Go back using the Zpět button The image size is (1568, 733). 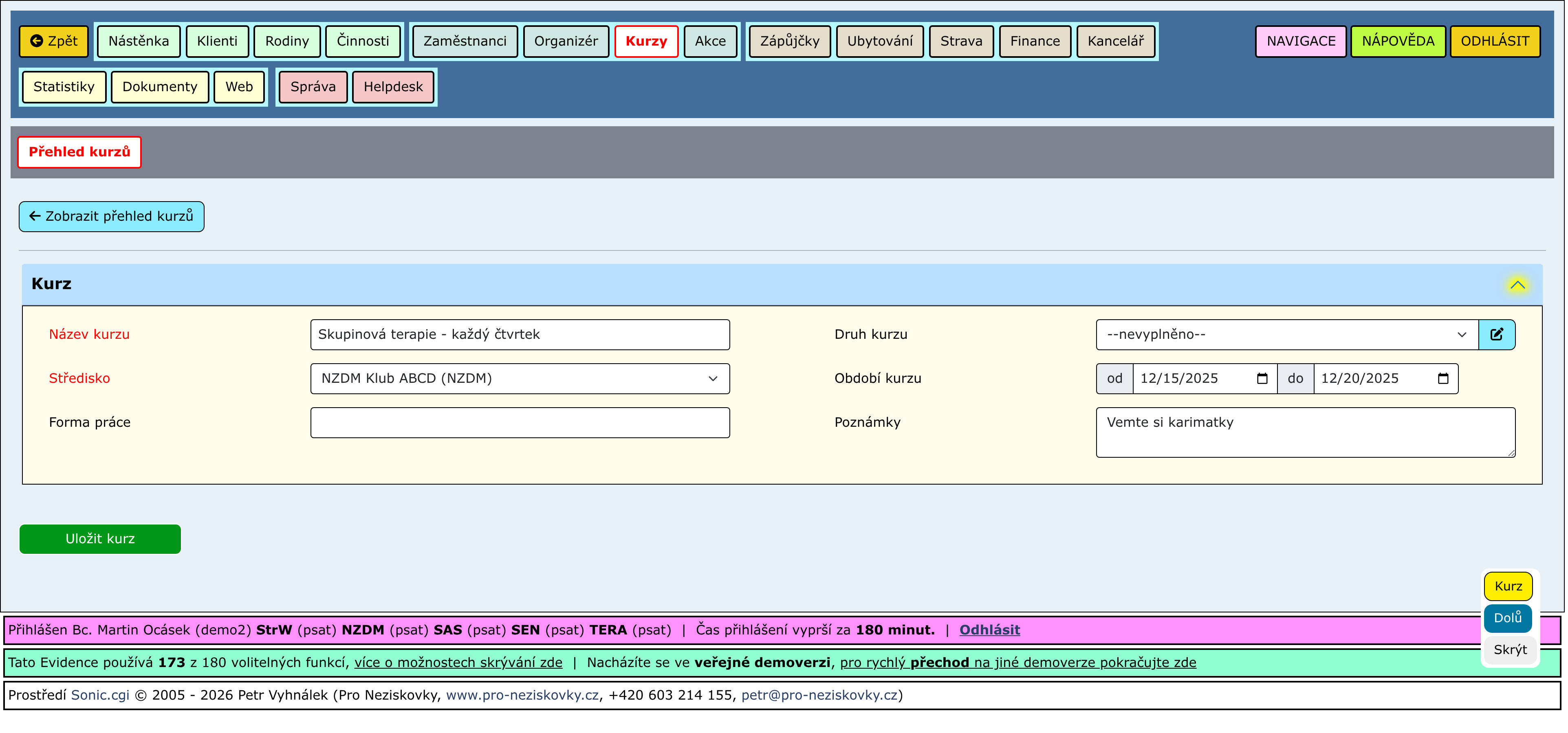pyautogui.click(x=53, y=42)
